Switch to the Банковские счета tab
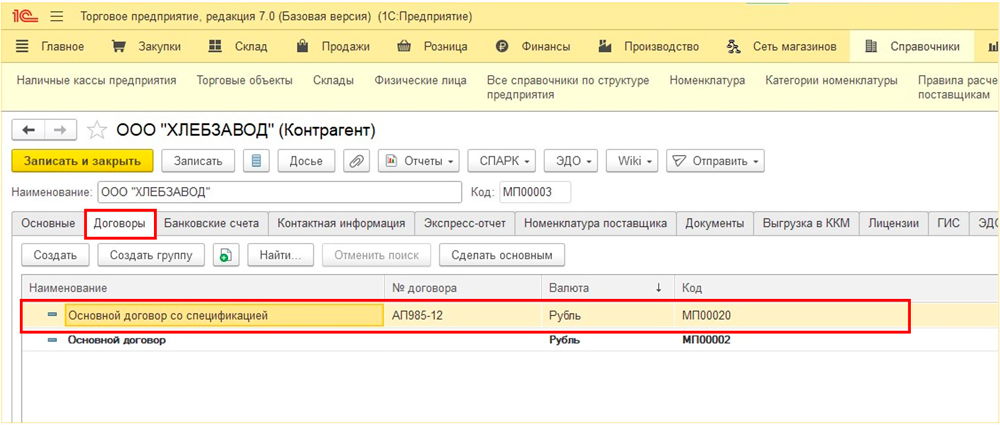The image size is (1000, 425). click(211, 223)
